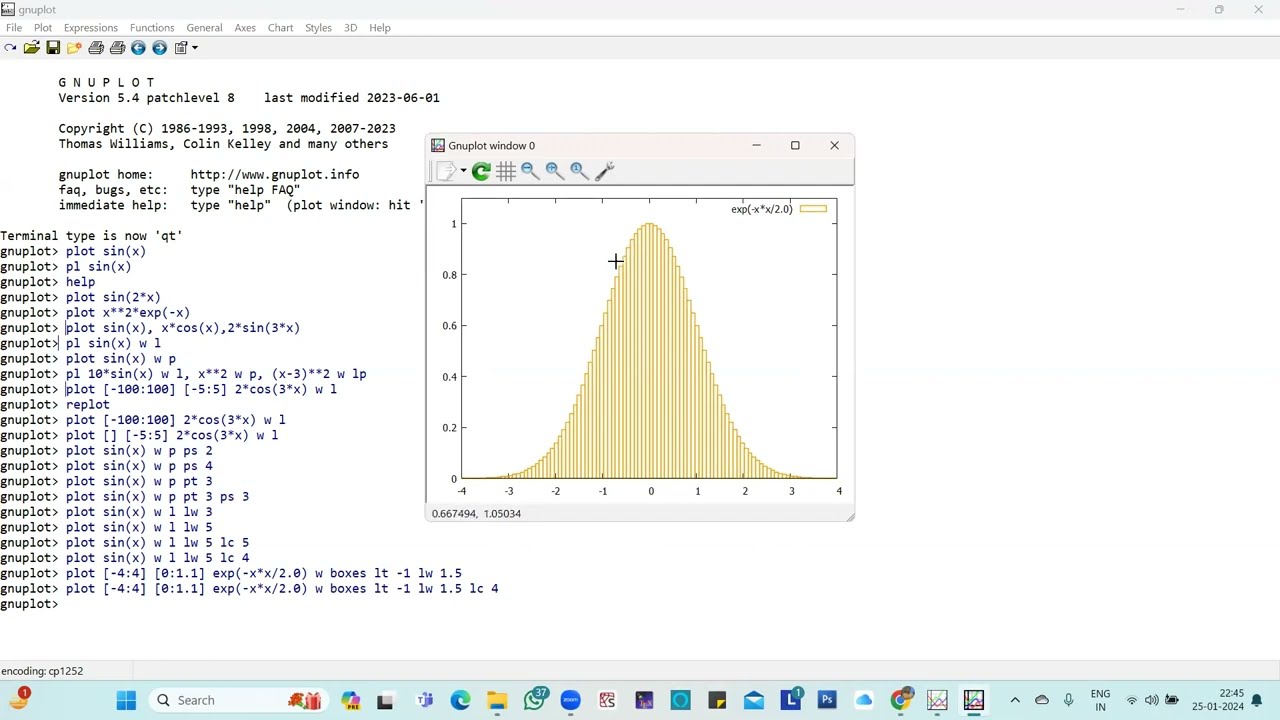Screen dimensions: 1280x720
Task: Open Microsoft Edge from the taskbar
Action: (460, 700)
